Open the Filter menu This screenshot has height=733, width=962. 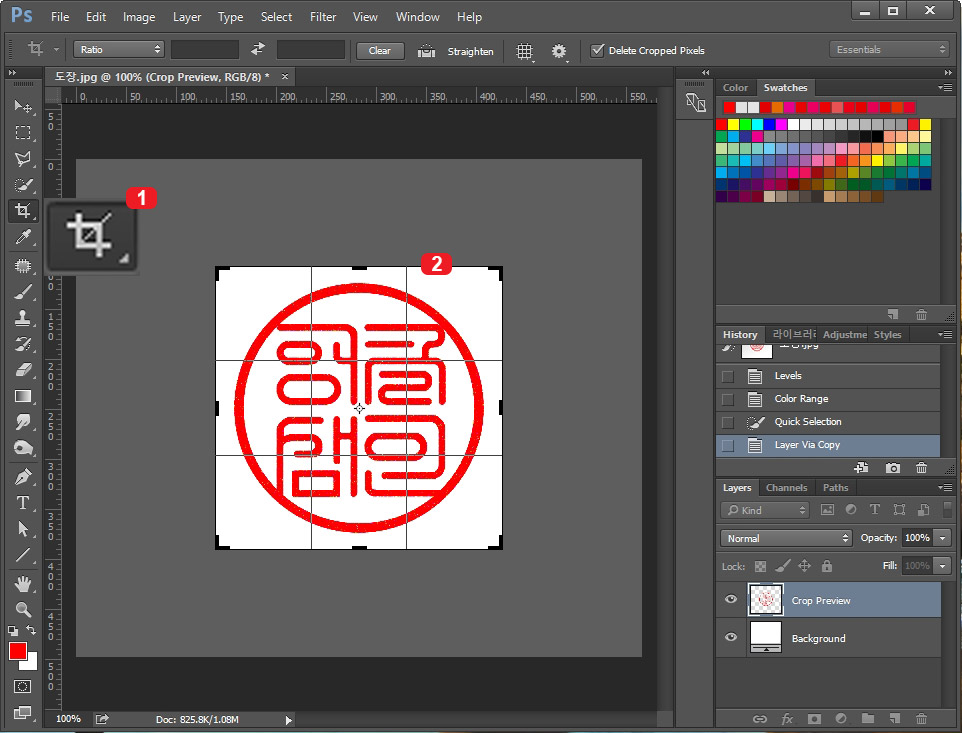(323, 17)
